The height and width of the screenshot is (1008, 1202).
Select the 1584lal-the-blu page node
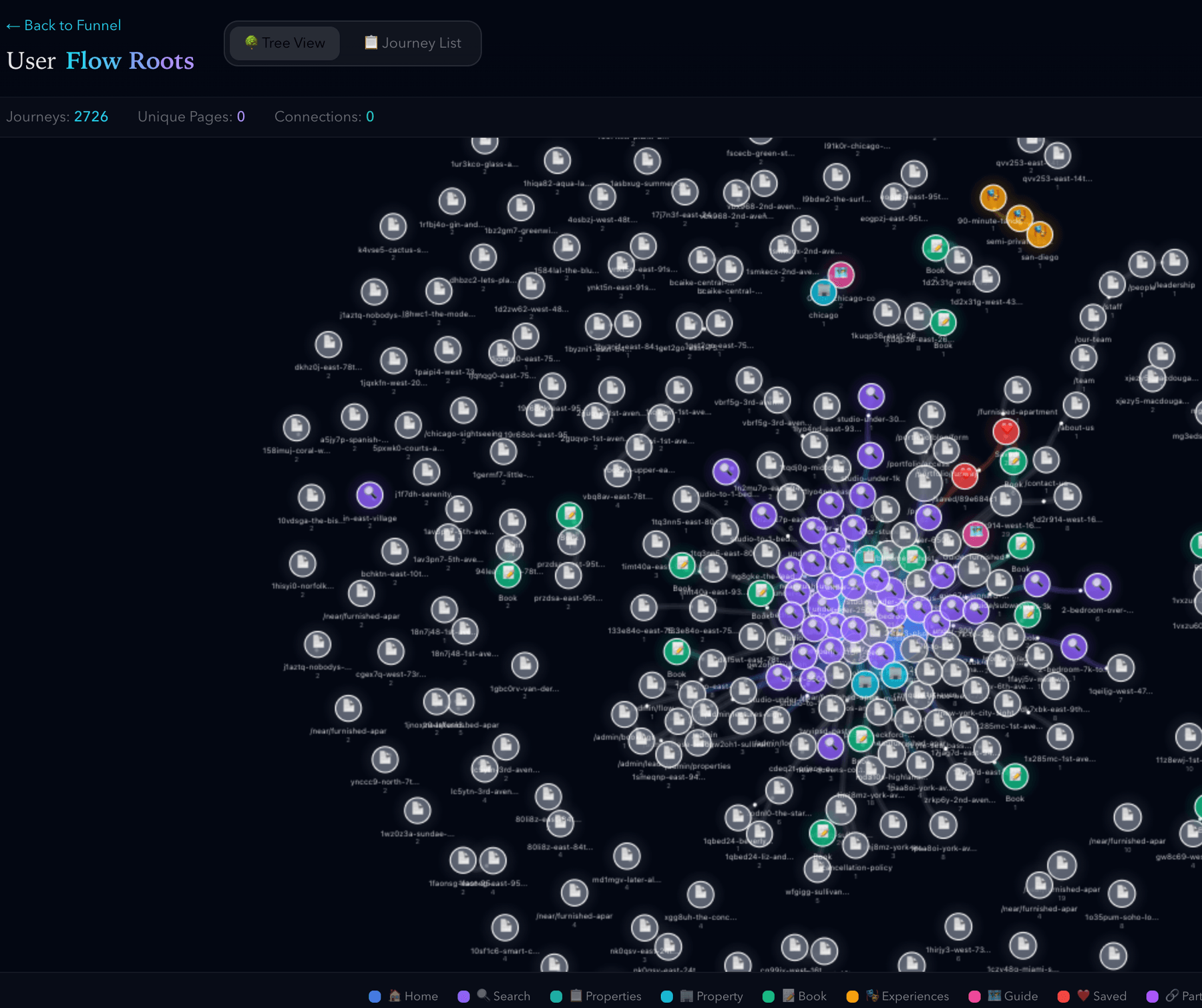[566, 248]
